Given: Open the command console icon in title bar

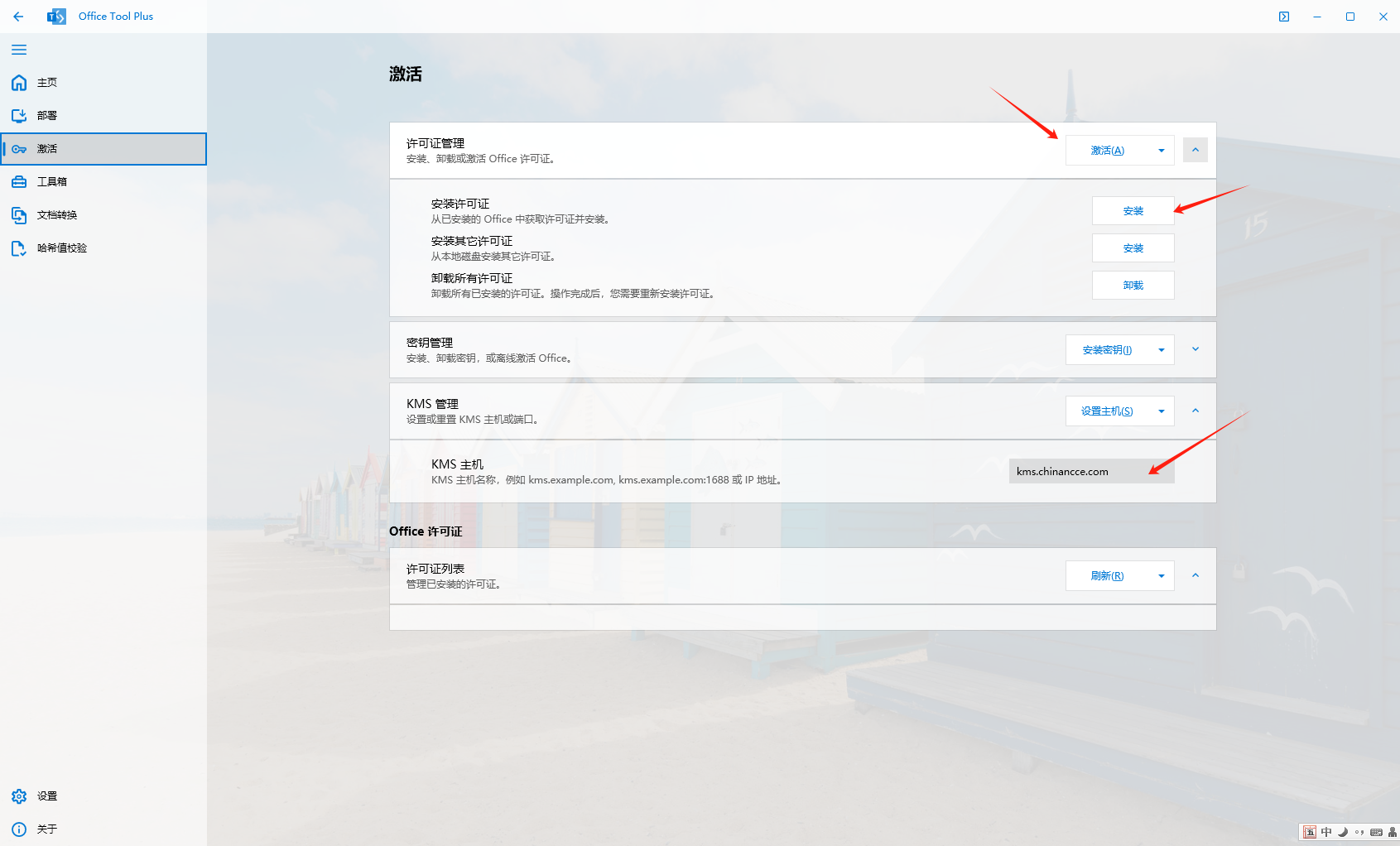Looking at the screenshot, I should pyautogui.click(x=1284, y=17).
